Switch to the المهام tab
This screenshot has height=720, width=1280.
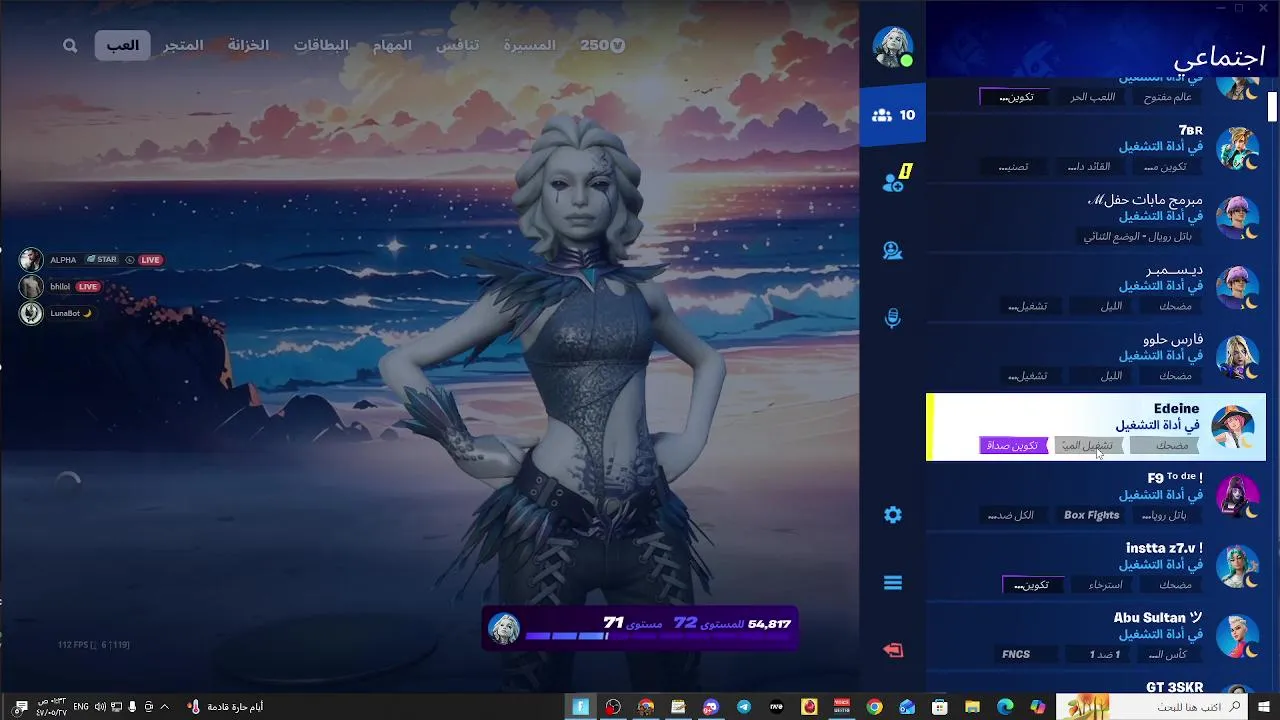pos(392,45)
